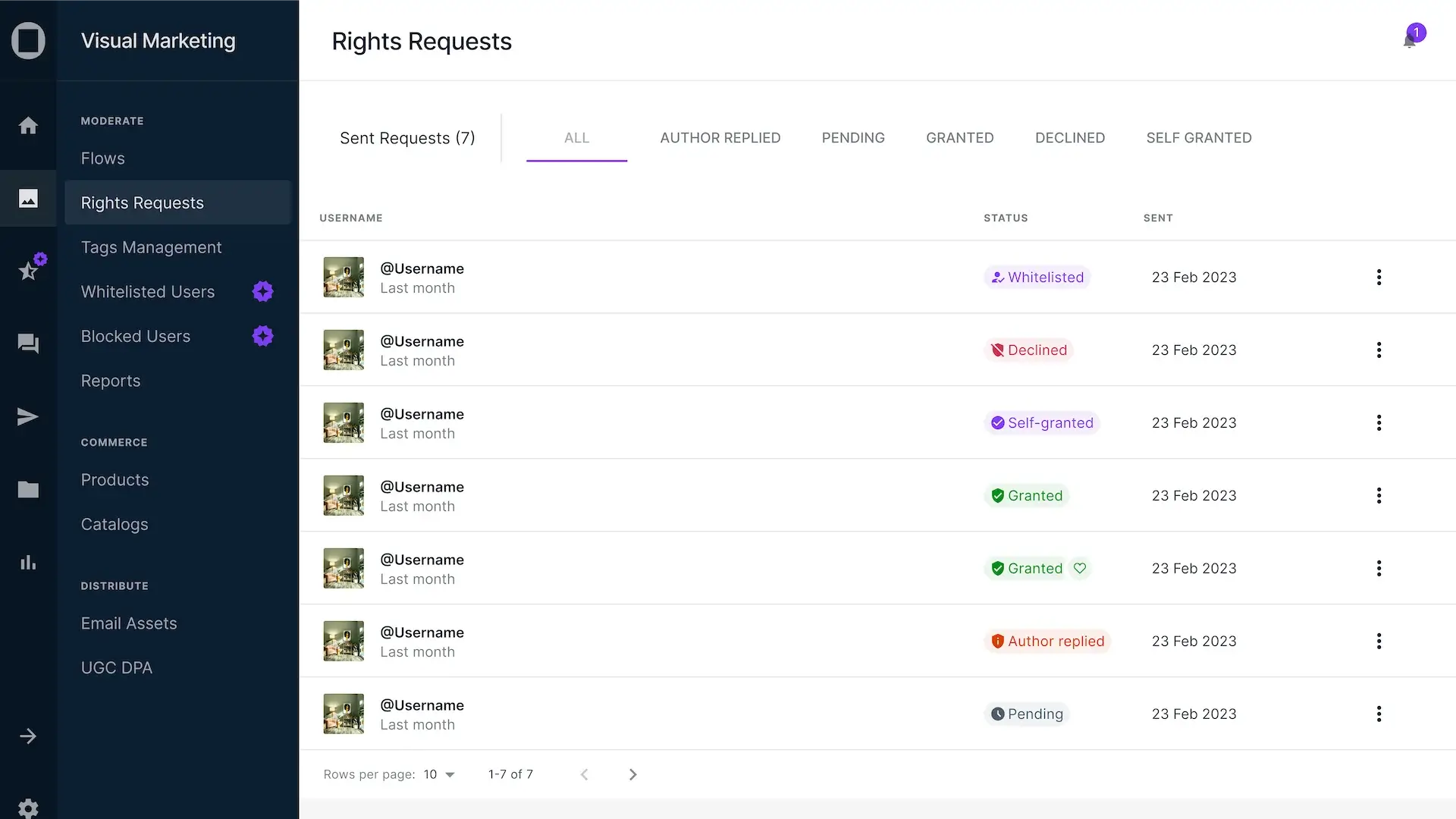The width and height of the screenshot is (1456, 819).
Task: Click the paper plane send icon
Action: click(x=28, y=416)
